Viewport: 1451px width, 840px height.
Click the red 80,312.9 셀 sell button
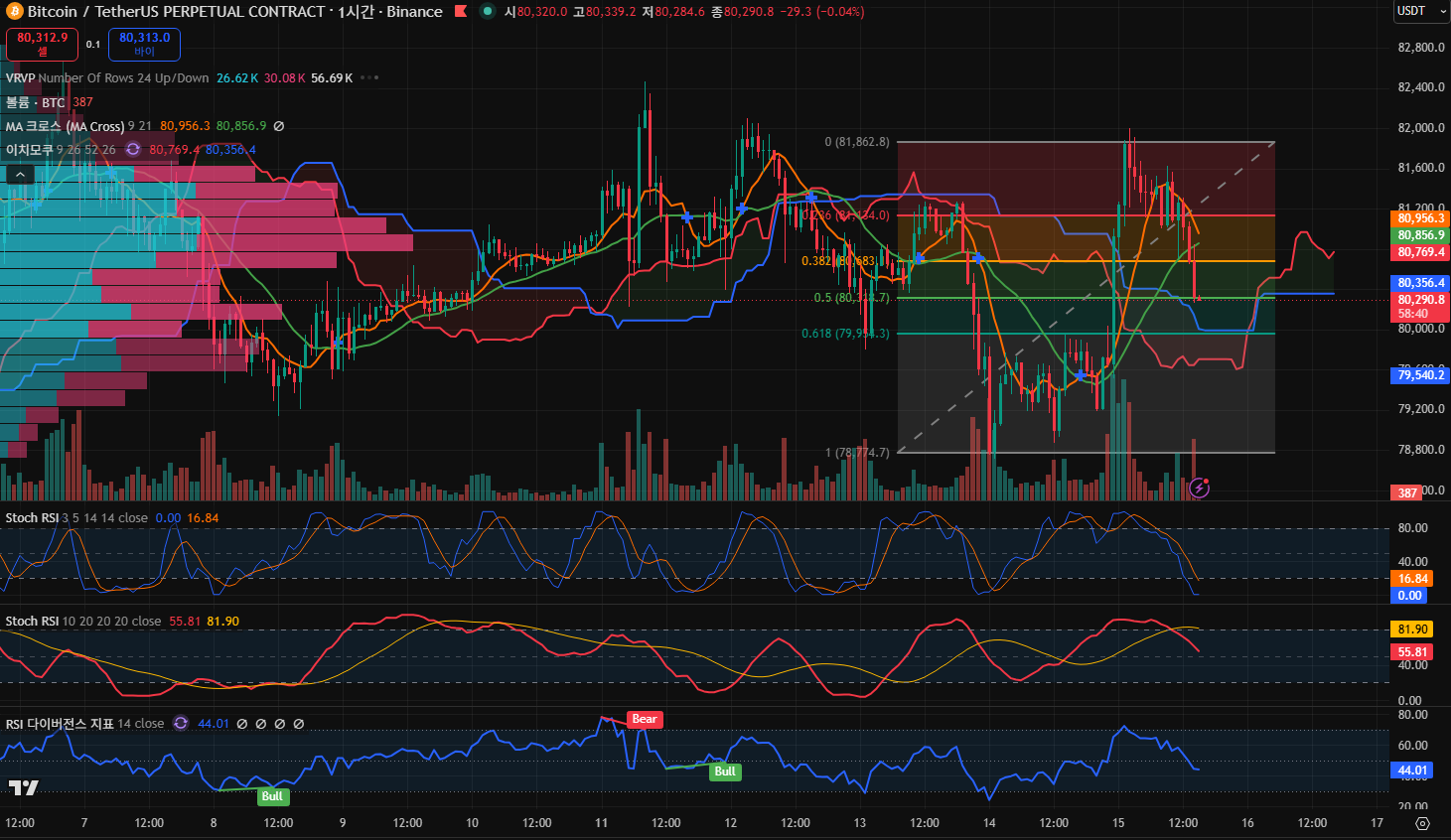pyautogui.click(x=43, y=44)
